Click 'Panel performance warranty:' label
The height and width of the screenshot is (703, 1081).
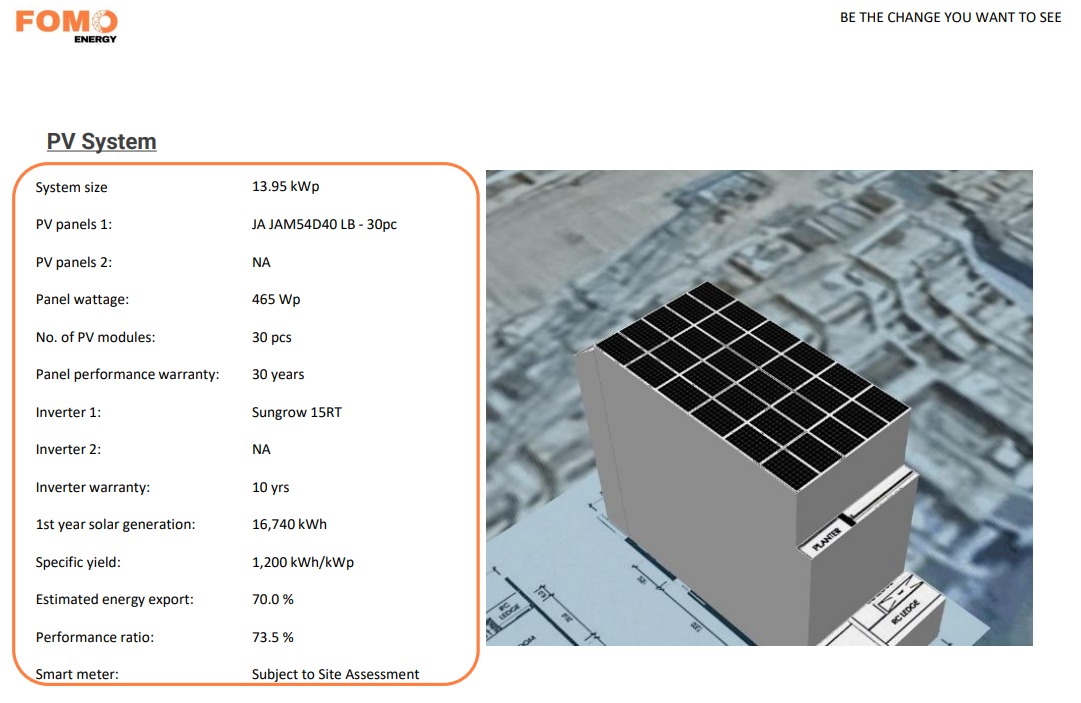[x=128, y=375]
